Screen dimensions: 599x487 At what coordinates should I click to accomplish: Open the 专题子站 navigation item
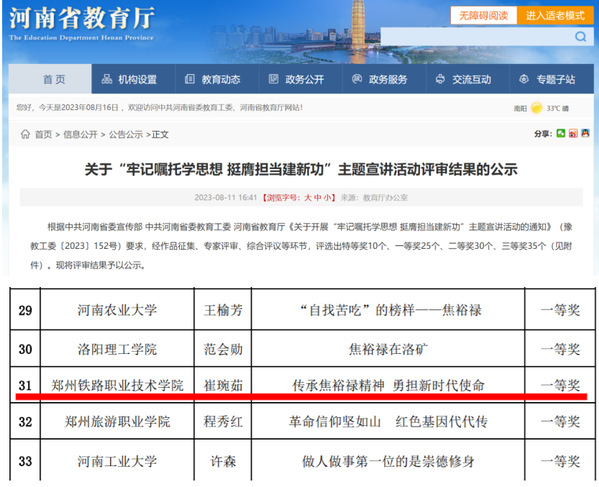[548, 79]
